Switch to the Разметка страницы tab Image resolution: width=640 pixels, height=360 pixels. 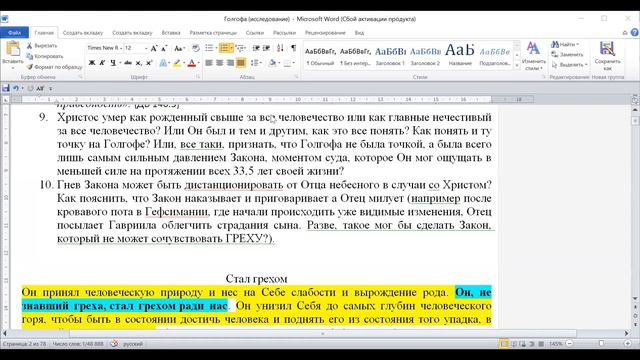[x=213, y=33]
